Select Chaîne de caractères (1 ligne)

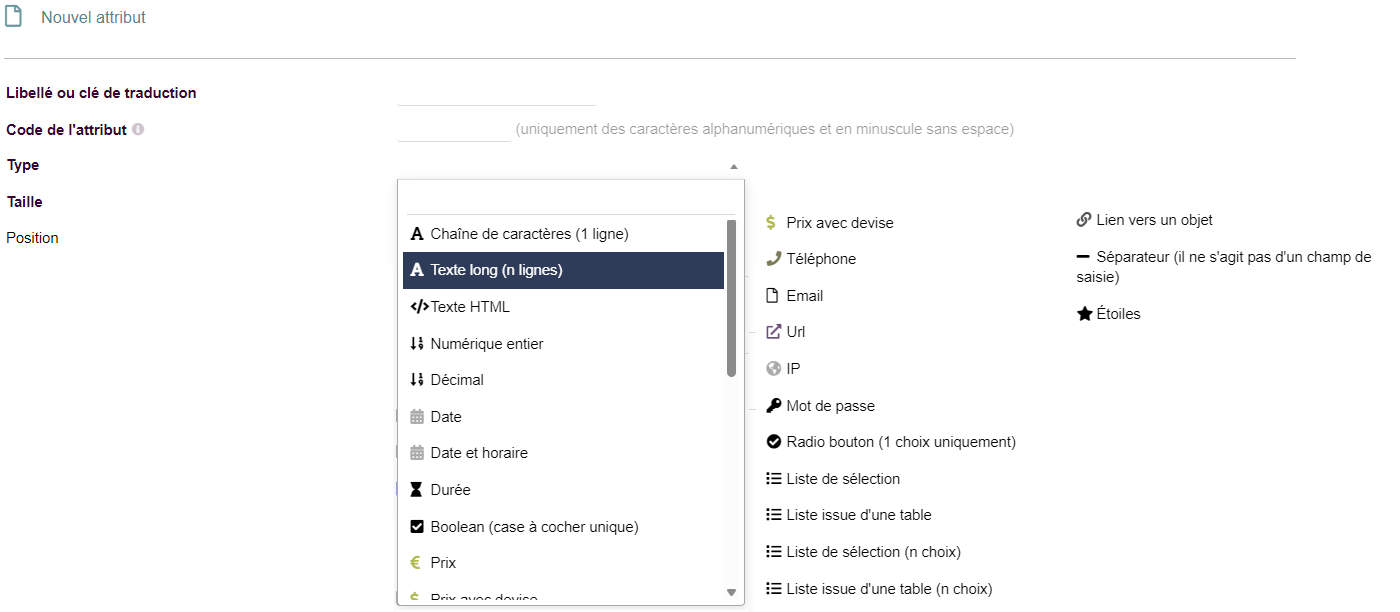(529, 234)
